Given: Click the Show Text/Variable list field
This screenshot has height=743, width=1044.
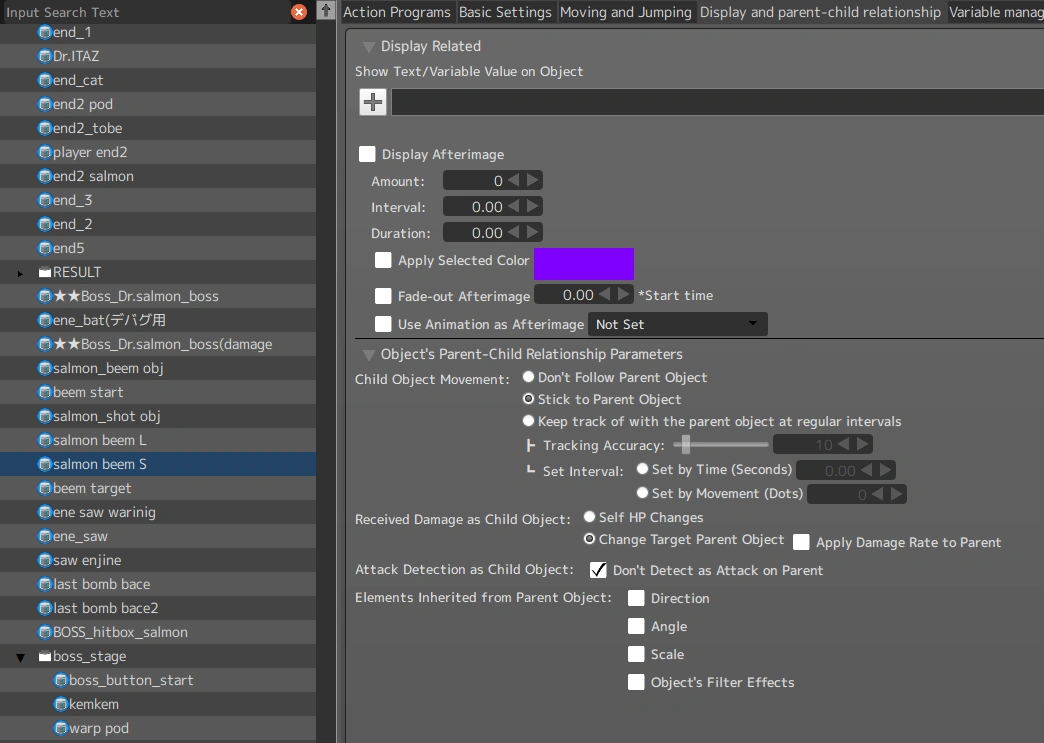Looking at the screenshot, I should tap(717, 103).
